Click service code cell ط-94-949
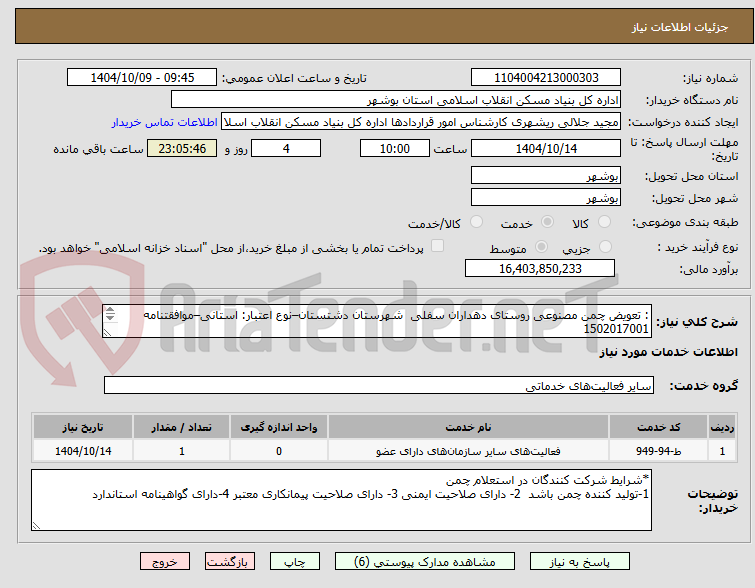The width and height of the screenshot is (755, 588). pos(658,451)
